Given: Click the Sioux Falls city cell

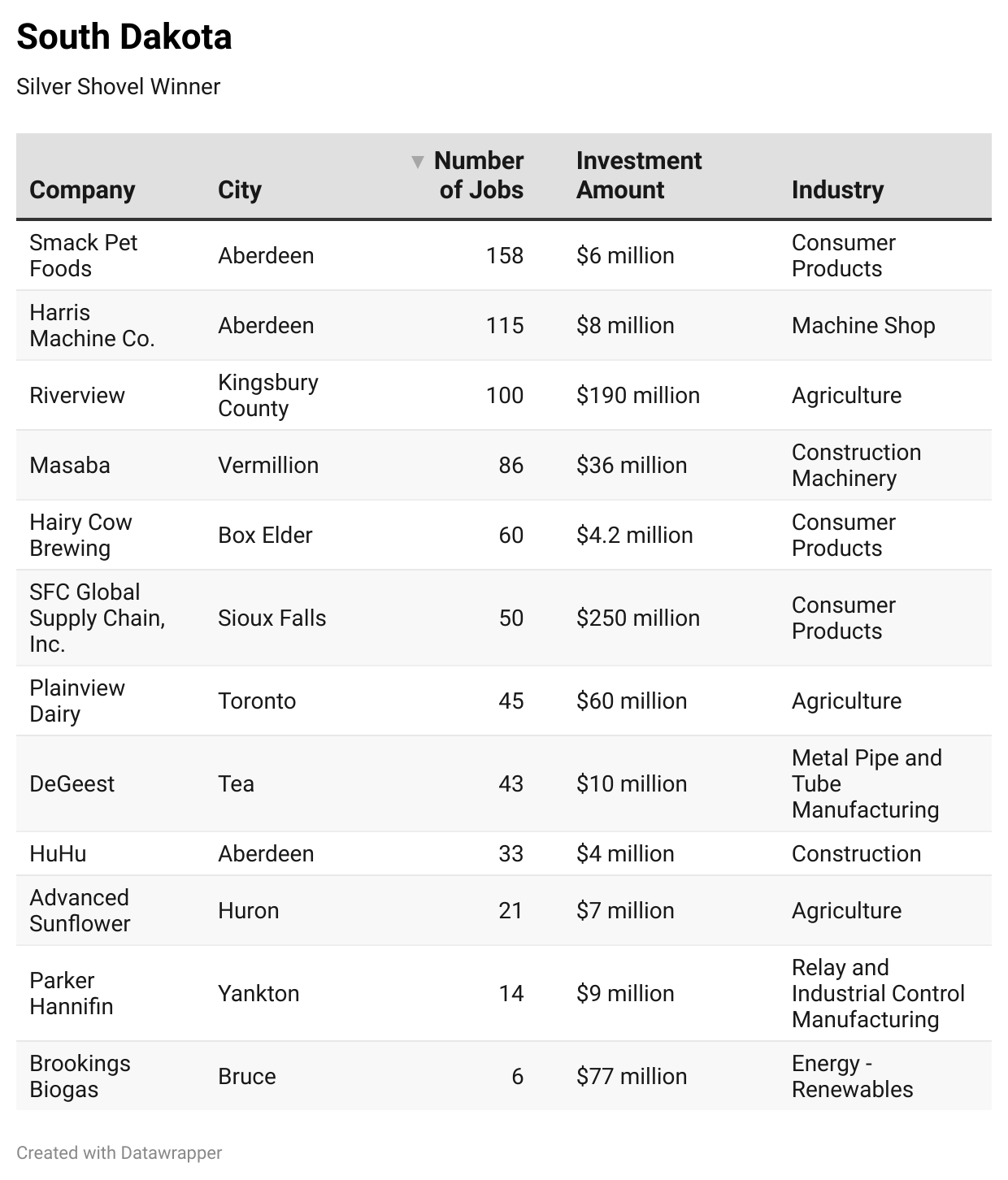Looking at the screenshot, I should coord(272,618).
